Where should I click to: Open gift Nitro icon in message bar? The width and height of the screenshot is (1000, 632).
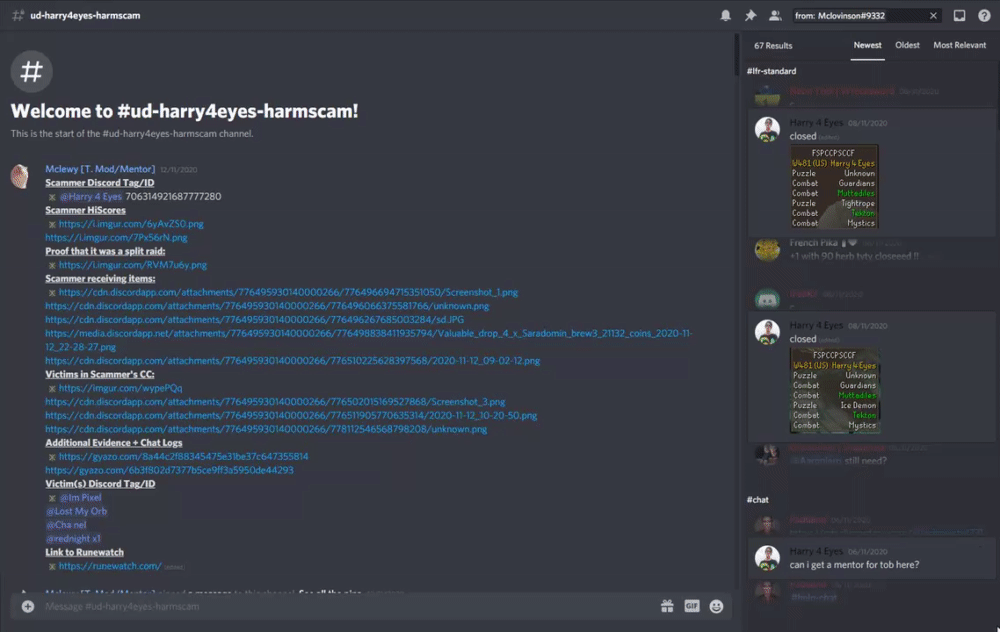(x=667, y=606)
